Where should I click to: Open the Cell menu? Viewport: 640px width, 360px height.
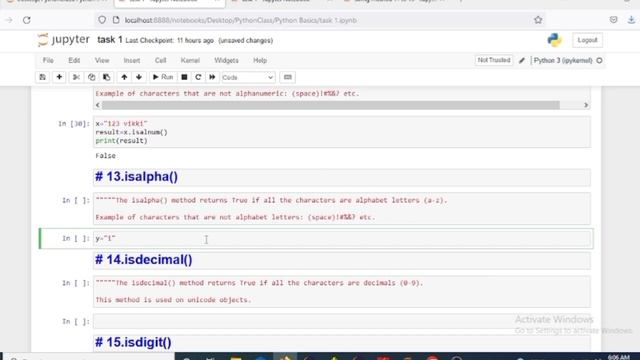coord(160,60)
